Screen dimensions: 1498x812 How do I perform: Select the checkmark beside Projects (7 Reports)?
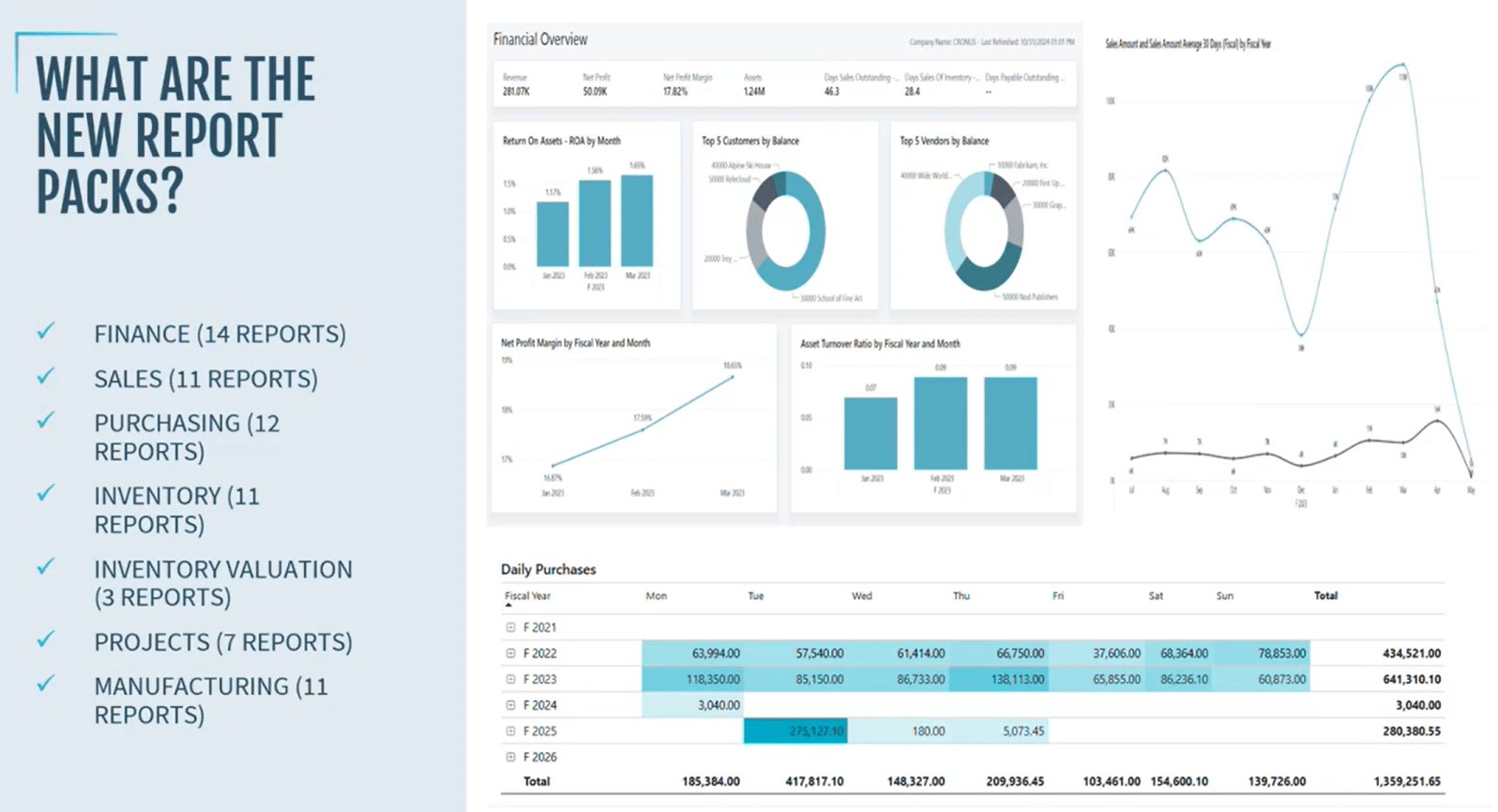coord(45,639)
